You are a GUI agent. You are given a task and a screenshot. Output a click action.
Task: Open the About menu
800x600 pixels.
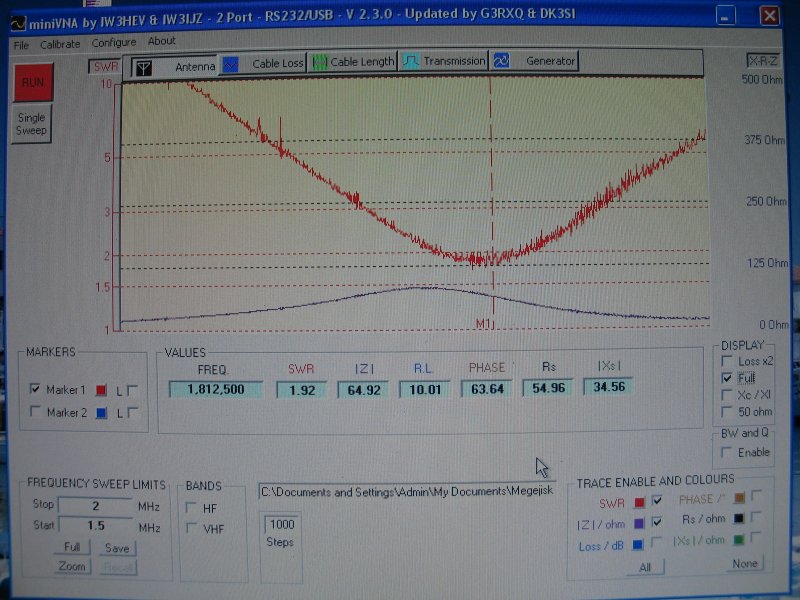162,41
